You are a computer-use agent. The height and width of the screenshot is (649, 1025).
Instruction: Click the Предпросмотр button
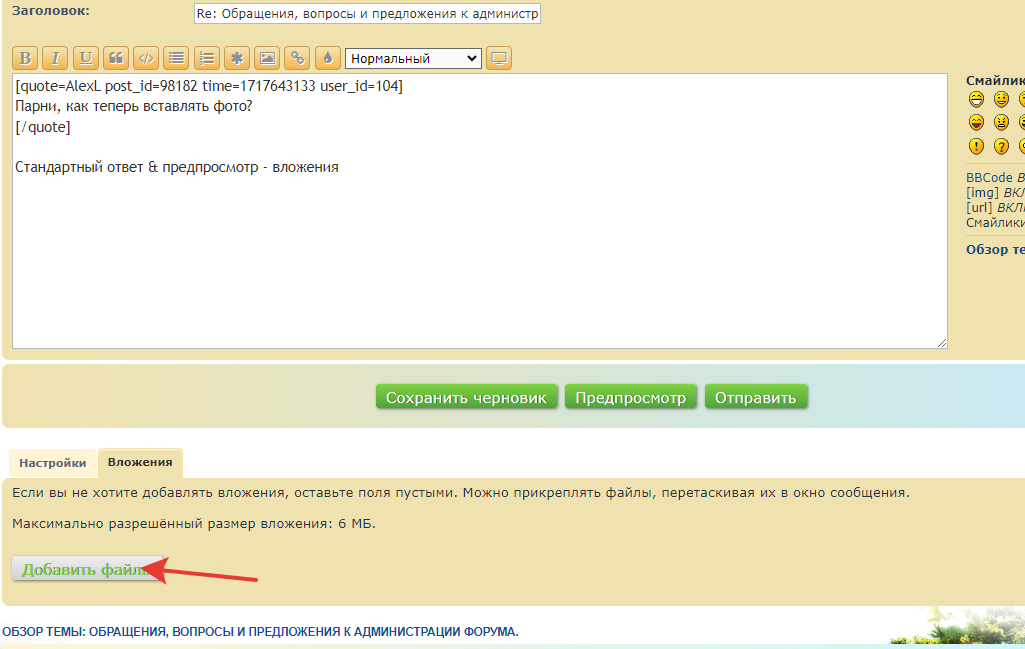[x=630, y=397]
